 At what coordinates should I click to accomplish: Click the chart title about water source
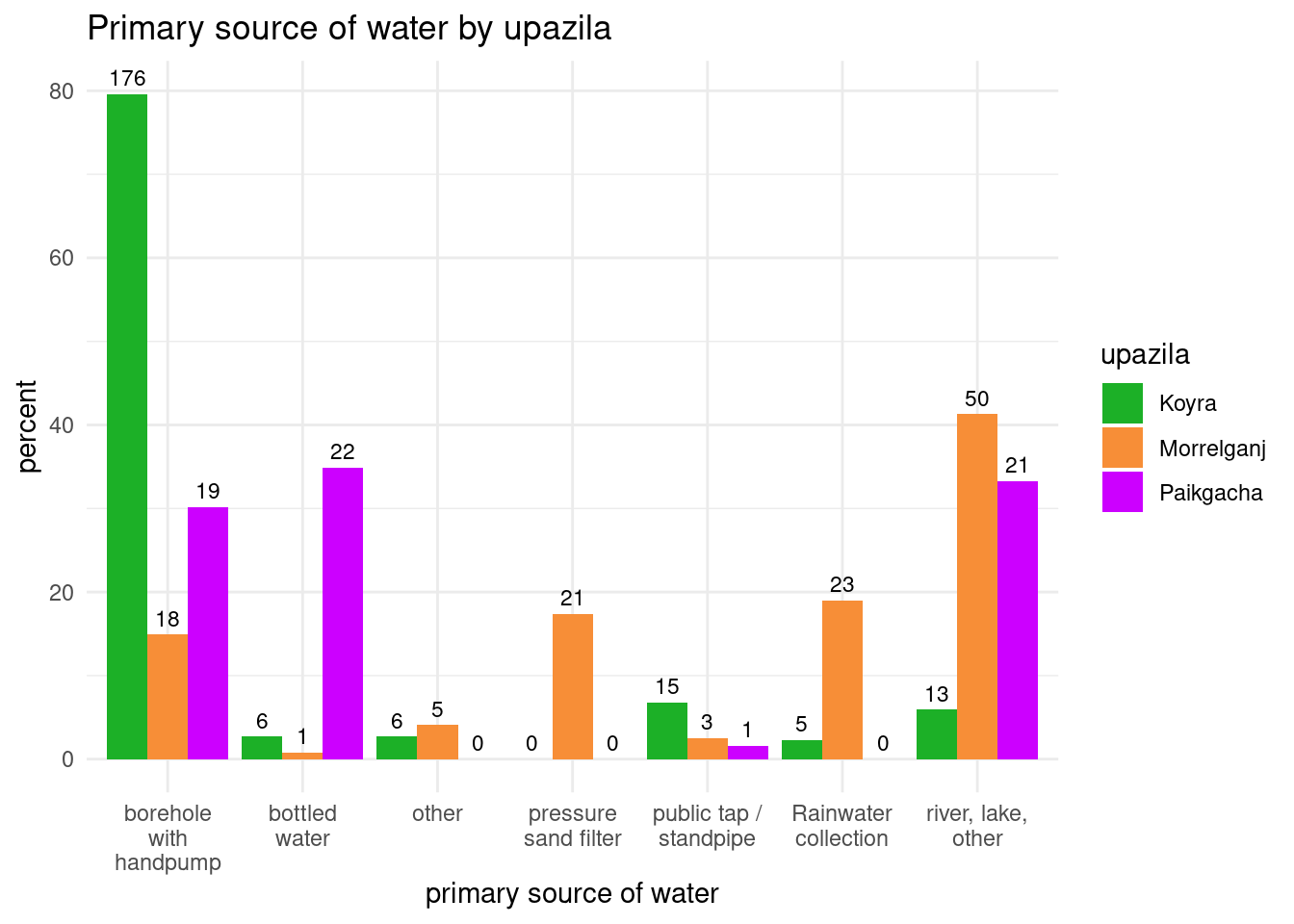349,29
